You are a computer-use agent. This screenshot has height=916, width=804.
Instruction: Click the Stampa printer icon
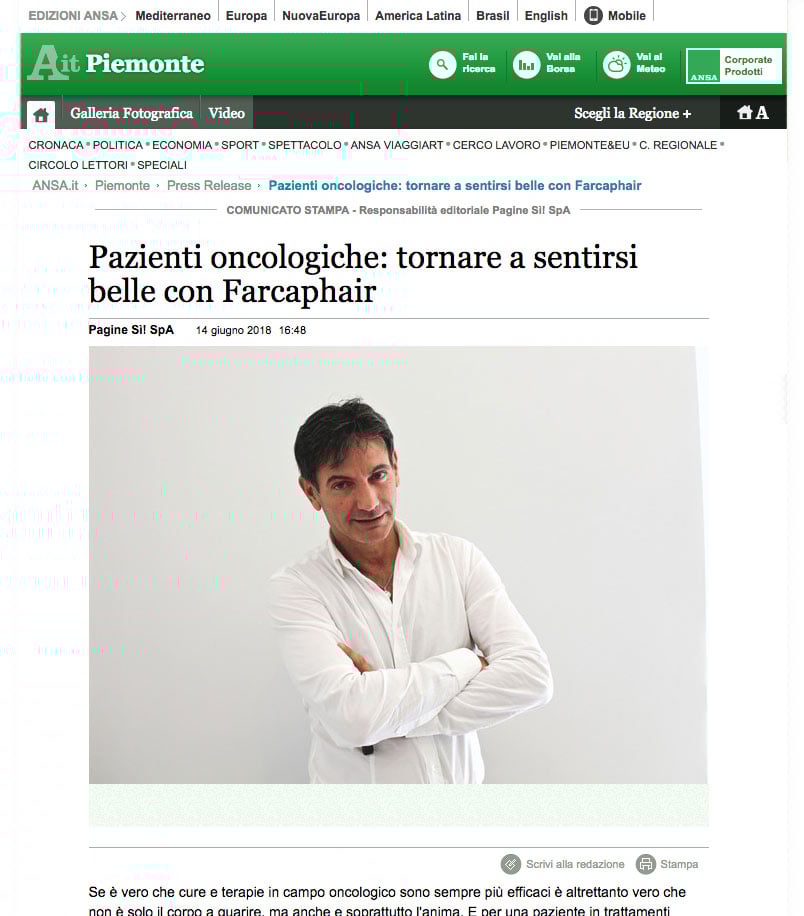(x=646, y=863)
